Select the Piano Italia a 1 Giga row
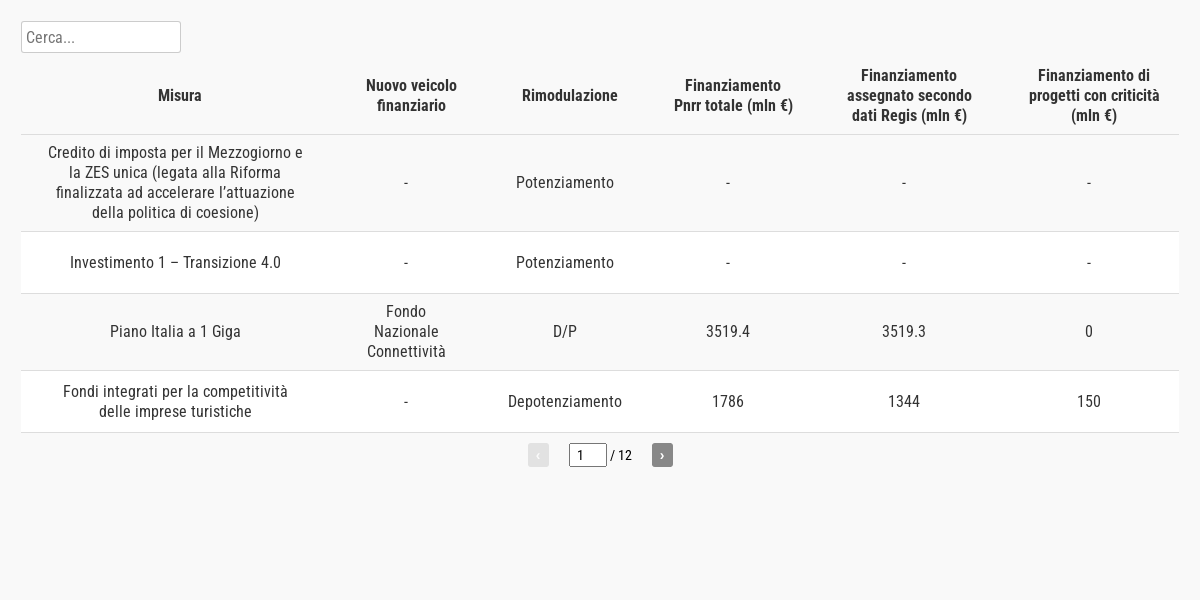 [x=175, y=332]
